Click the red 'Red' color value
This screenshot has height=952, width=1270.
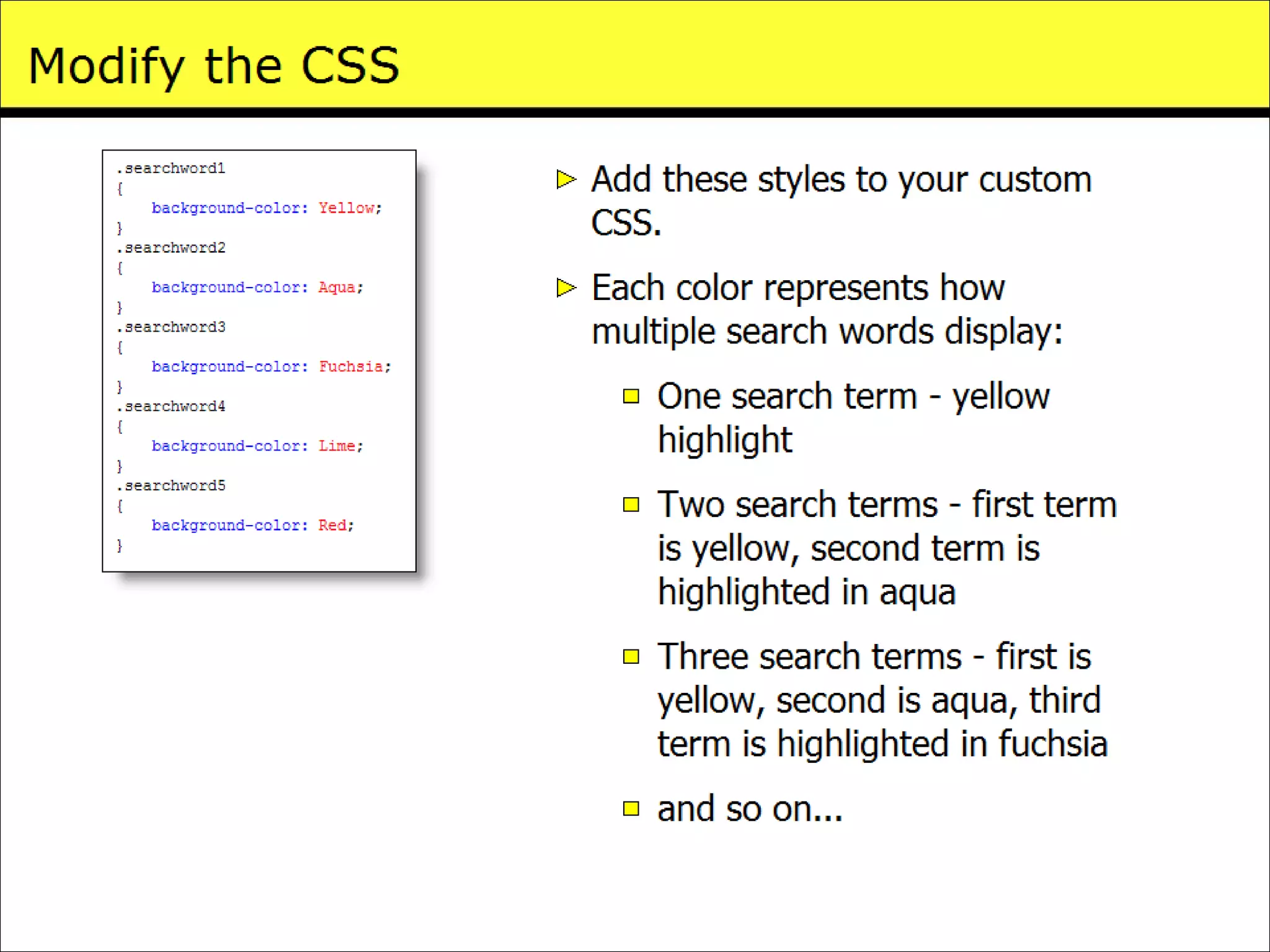coord(332,526)
